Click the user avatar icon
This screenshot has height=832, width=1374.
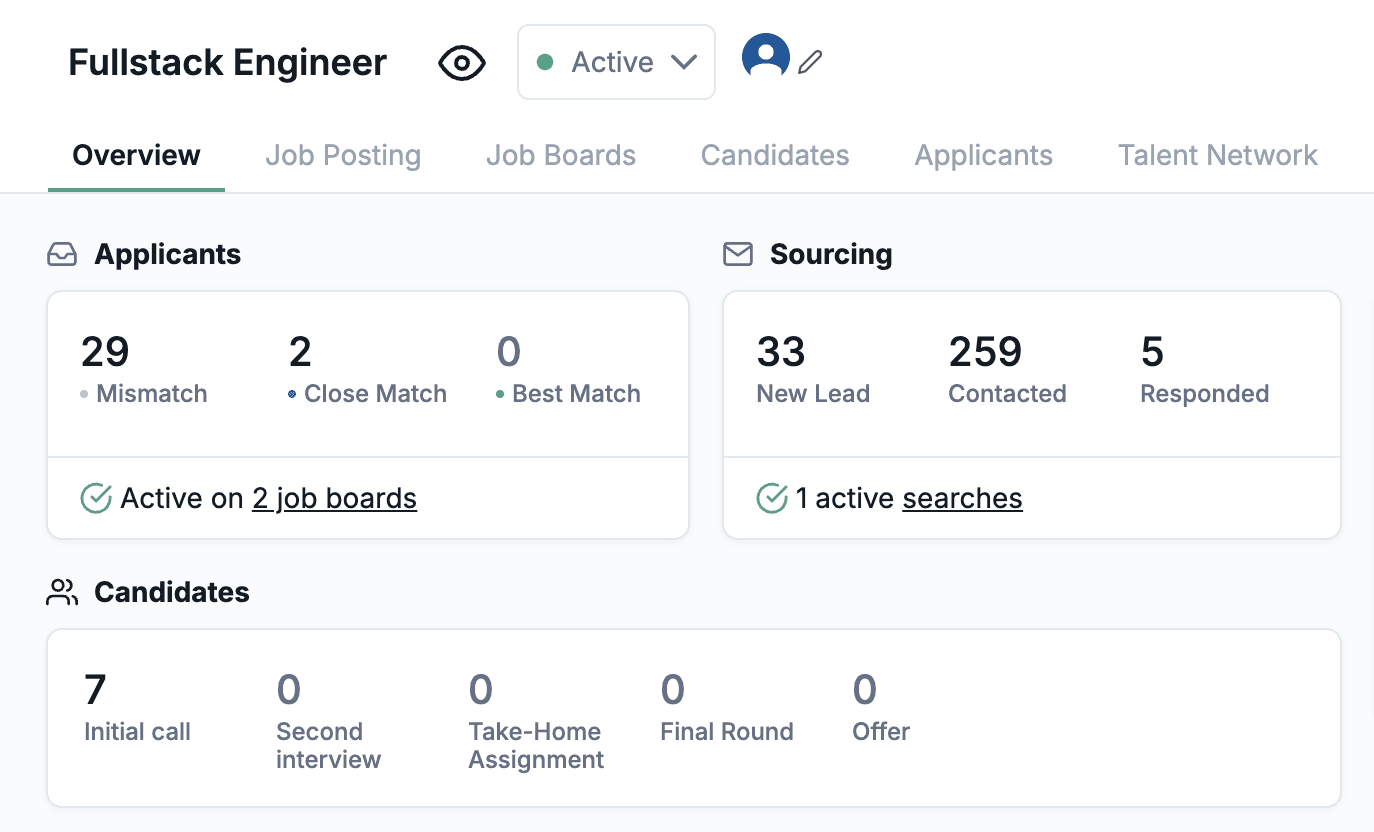(765, 57)
